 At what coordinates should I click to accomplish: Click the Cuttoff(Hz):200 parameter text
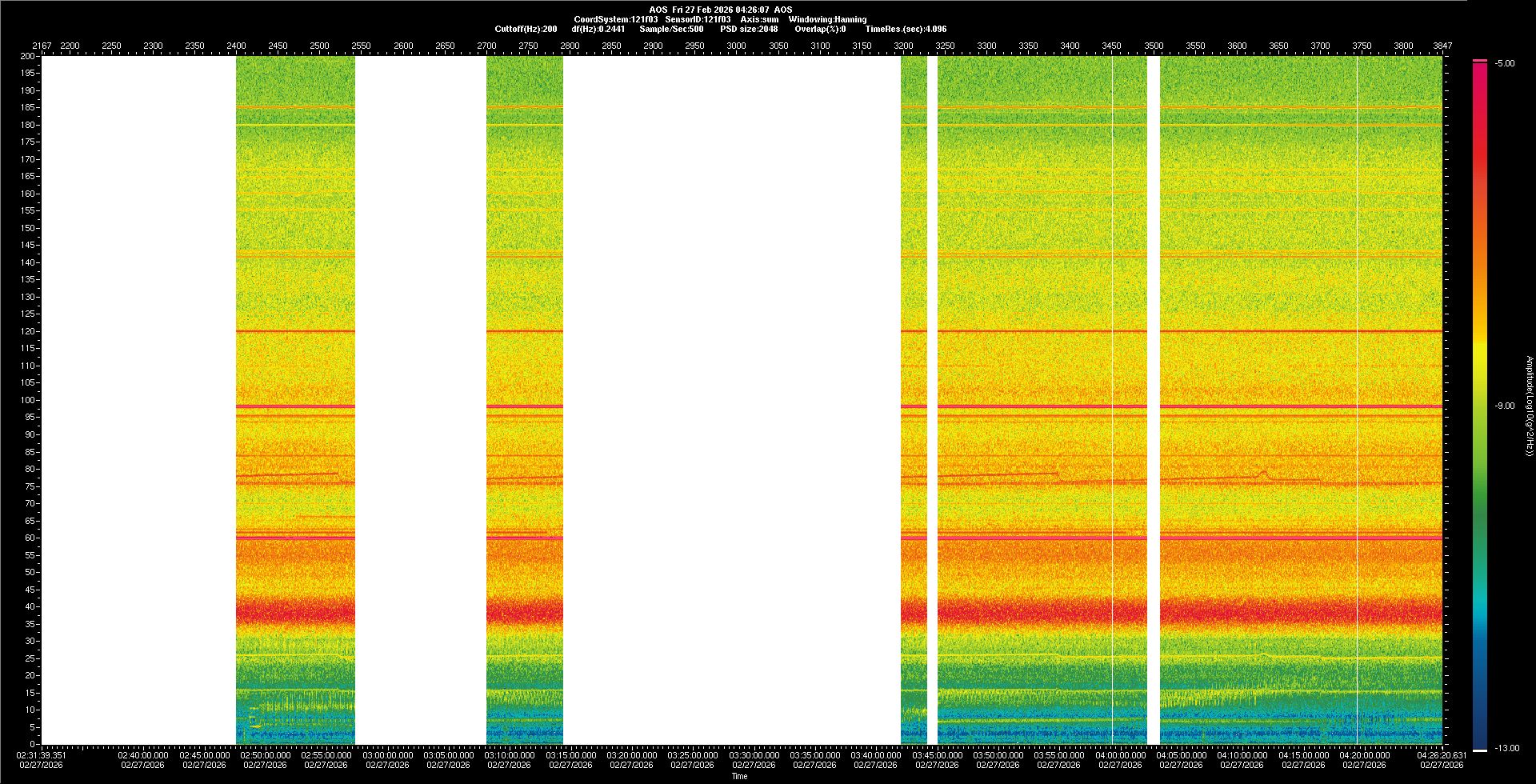click(526, 29)
